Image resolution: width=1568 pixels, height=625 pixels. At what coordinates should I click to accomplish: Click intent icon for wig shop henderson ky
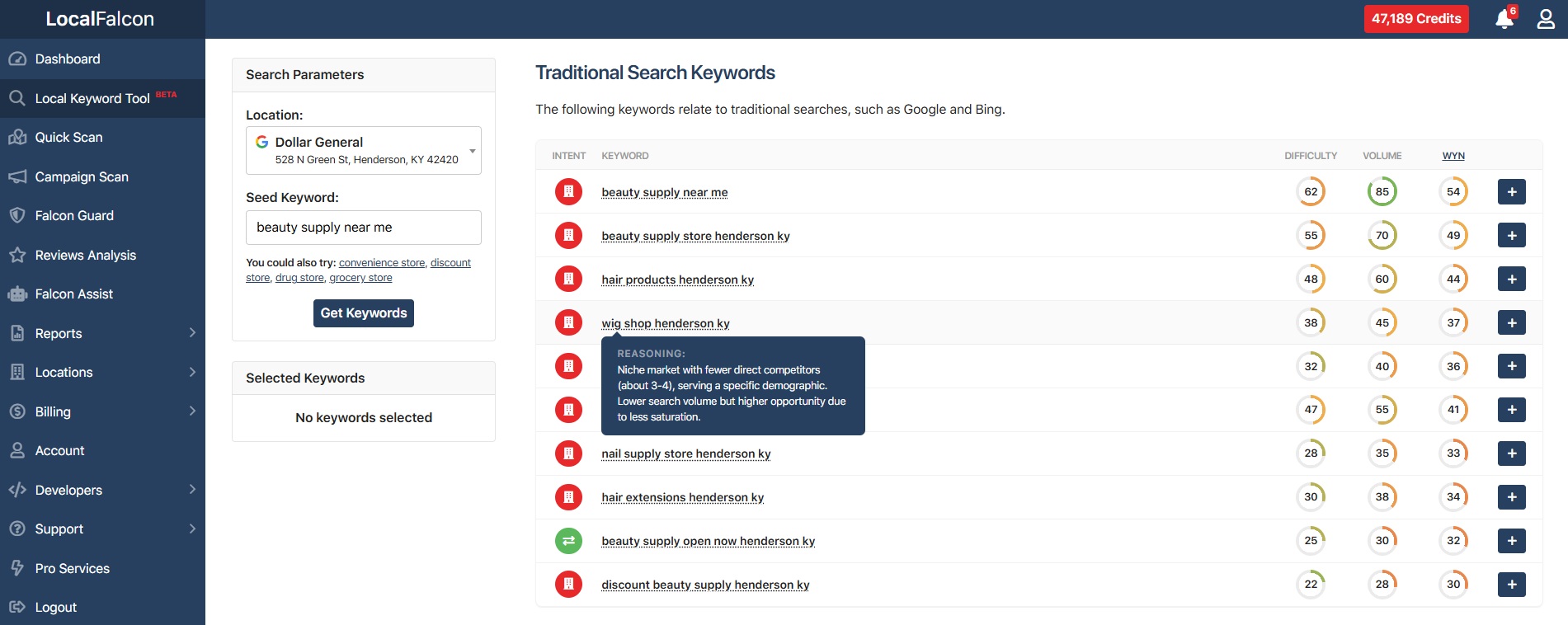[x=568, y=323]
